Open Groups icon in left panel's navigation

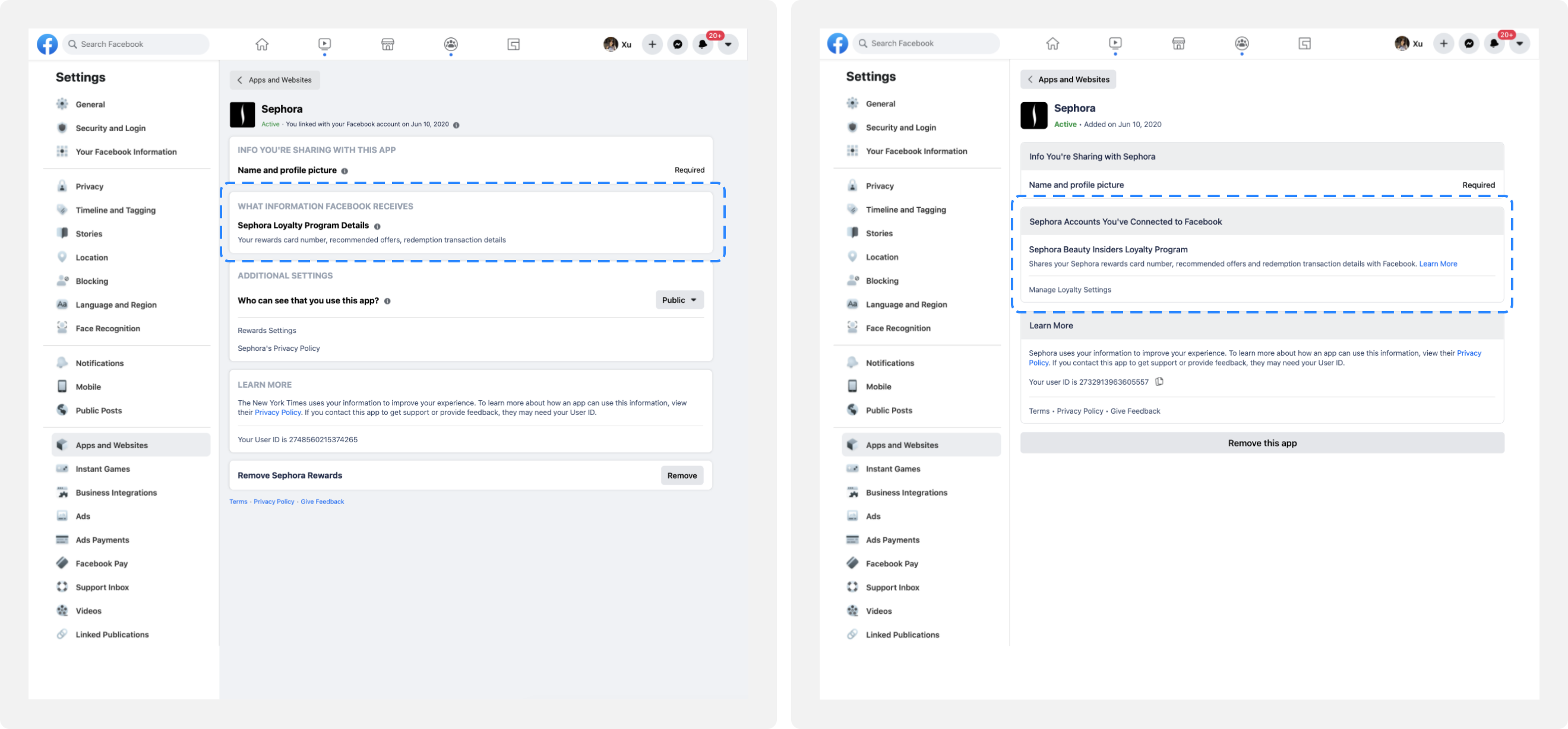(x=451, y=44)
